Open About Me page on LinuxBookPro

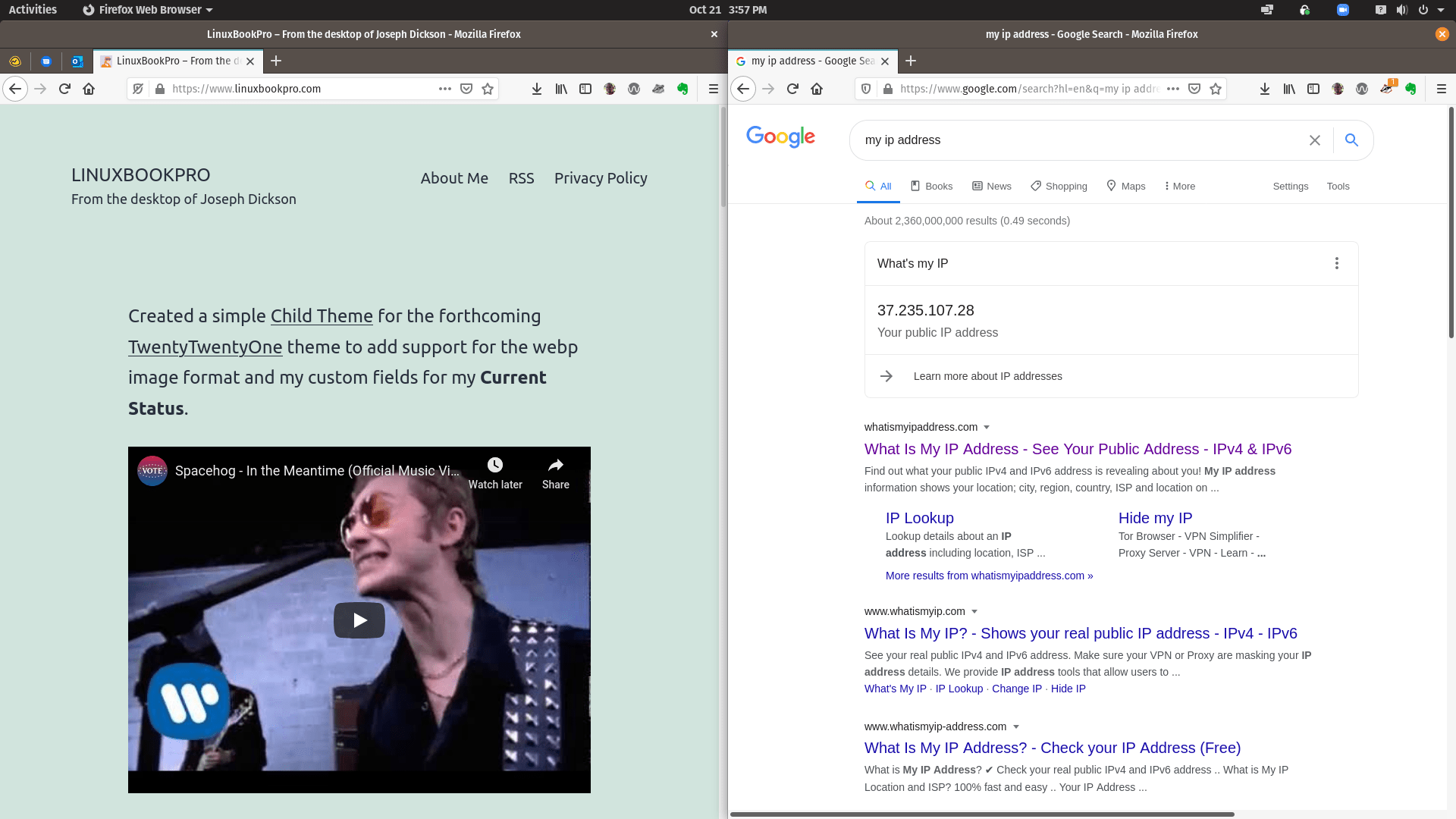454,178
